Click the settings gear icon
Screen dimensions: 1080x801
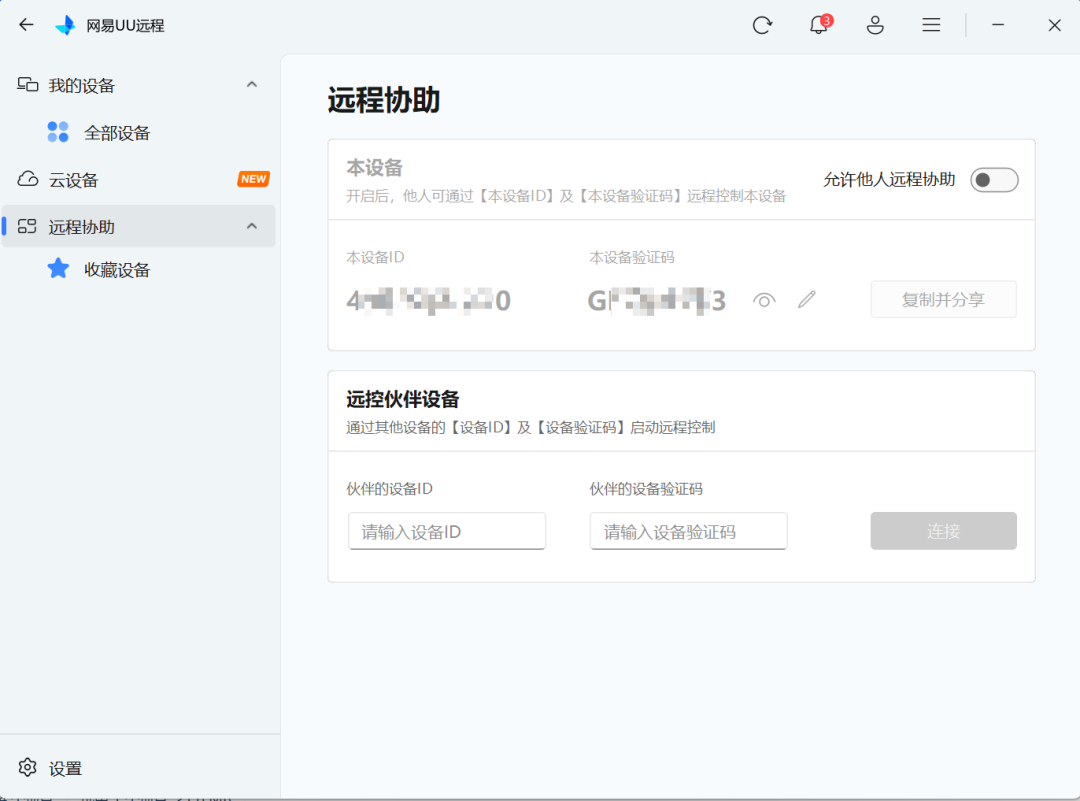[x=28, y=767]
